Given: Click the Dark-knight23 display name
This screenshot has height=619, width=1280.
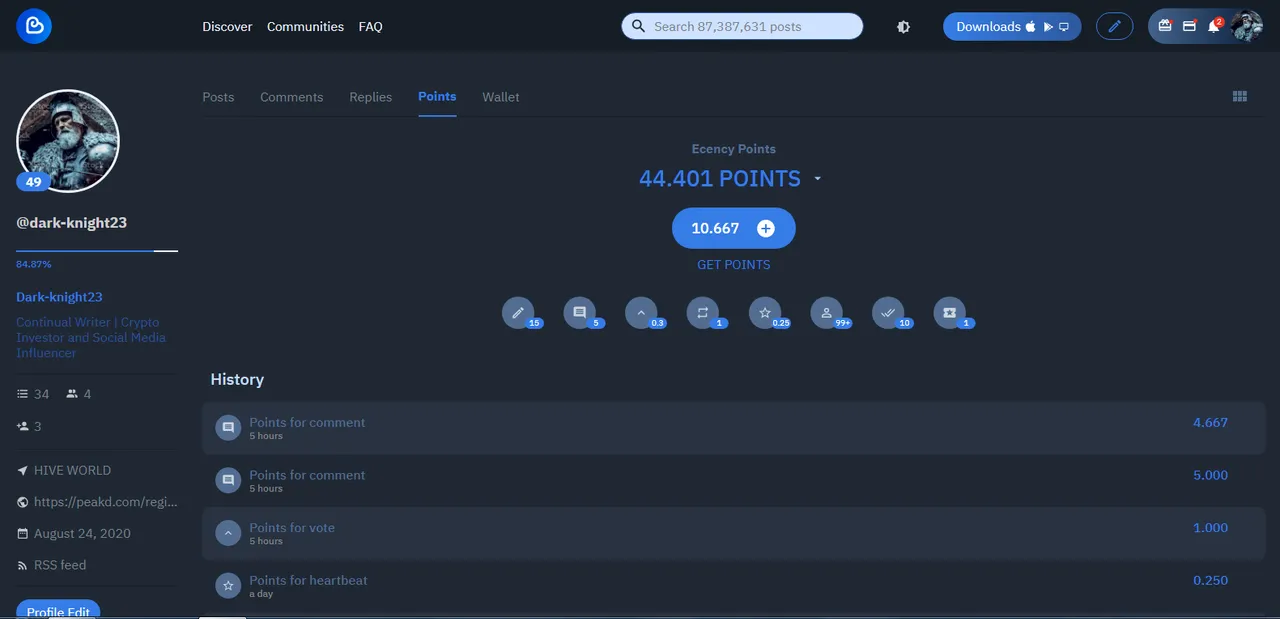Looking at the screenshot, I should pos(59,297).
